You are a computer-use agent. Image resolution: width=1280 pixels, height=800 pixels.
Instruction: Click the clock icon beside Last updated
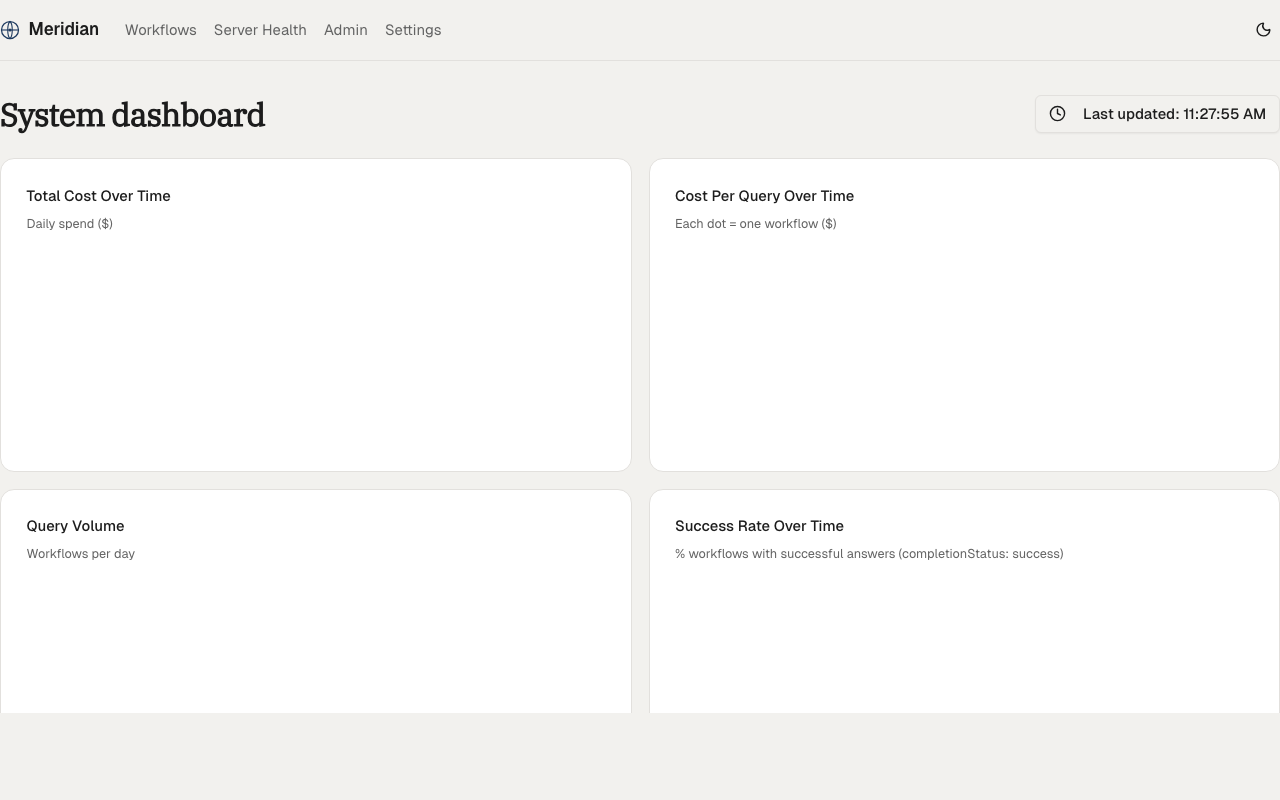[x=1057, y=114]
